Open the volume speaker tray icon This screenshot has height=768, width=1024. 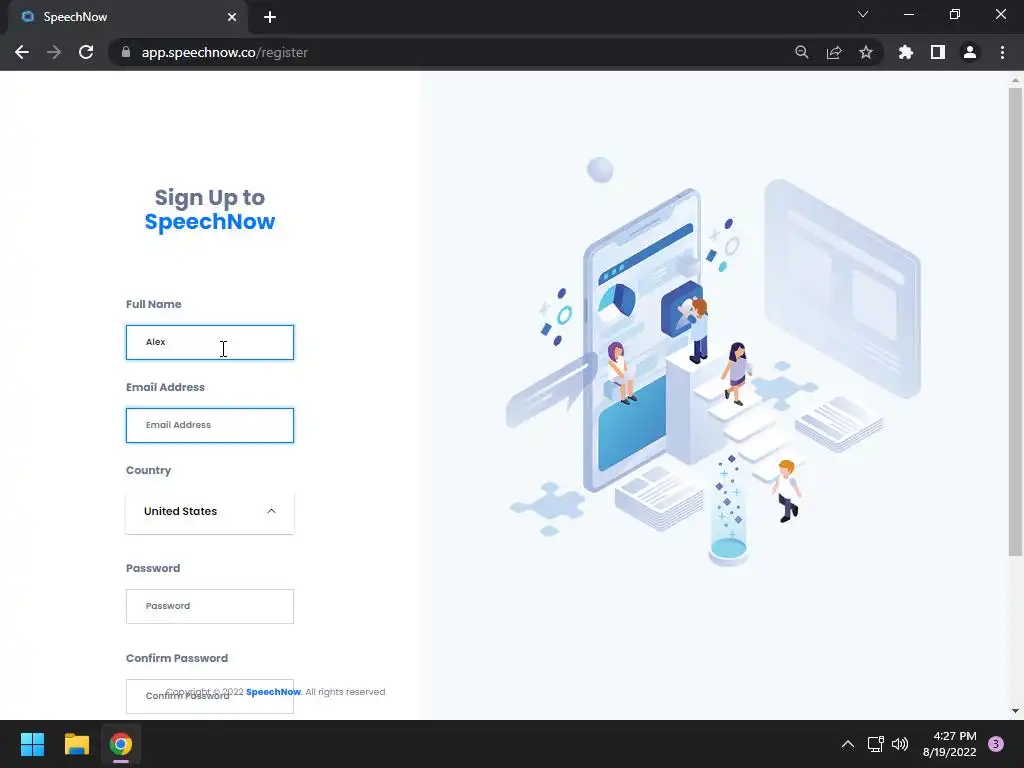(x=900, y=744)
